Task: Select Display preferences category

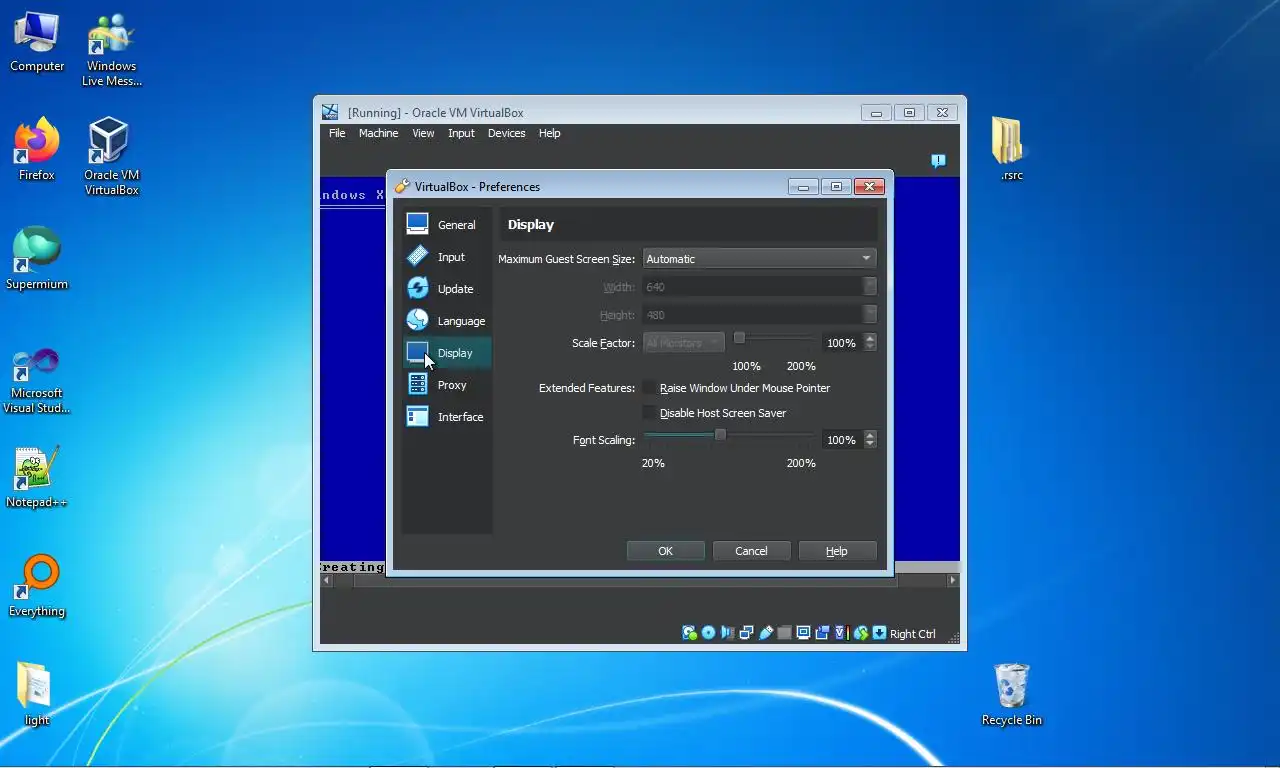Action: click(x=446, y=353)
